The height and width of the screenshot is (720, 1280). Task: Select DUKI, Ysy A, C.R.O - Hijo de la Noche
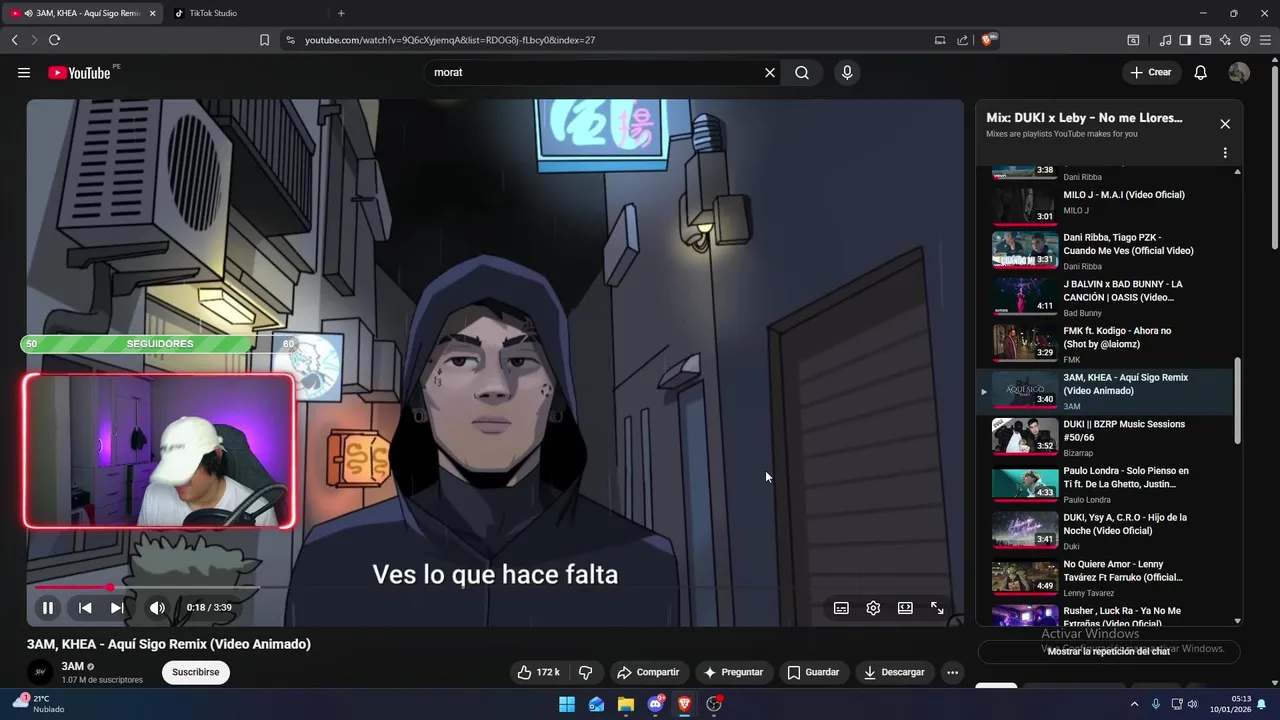[x=1105, y=531]
